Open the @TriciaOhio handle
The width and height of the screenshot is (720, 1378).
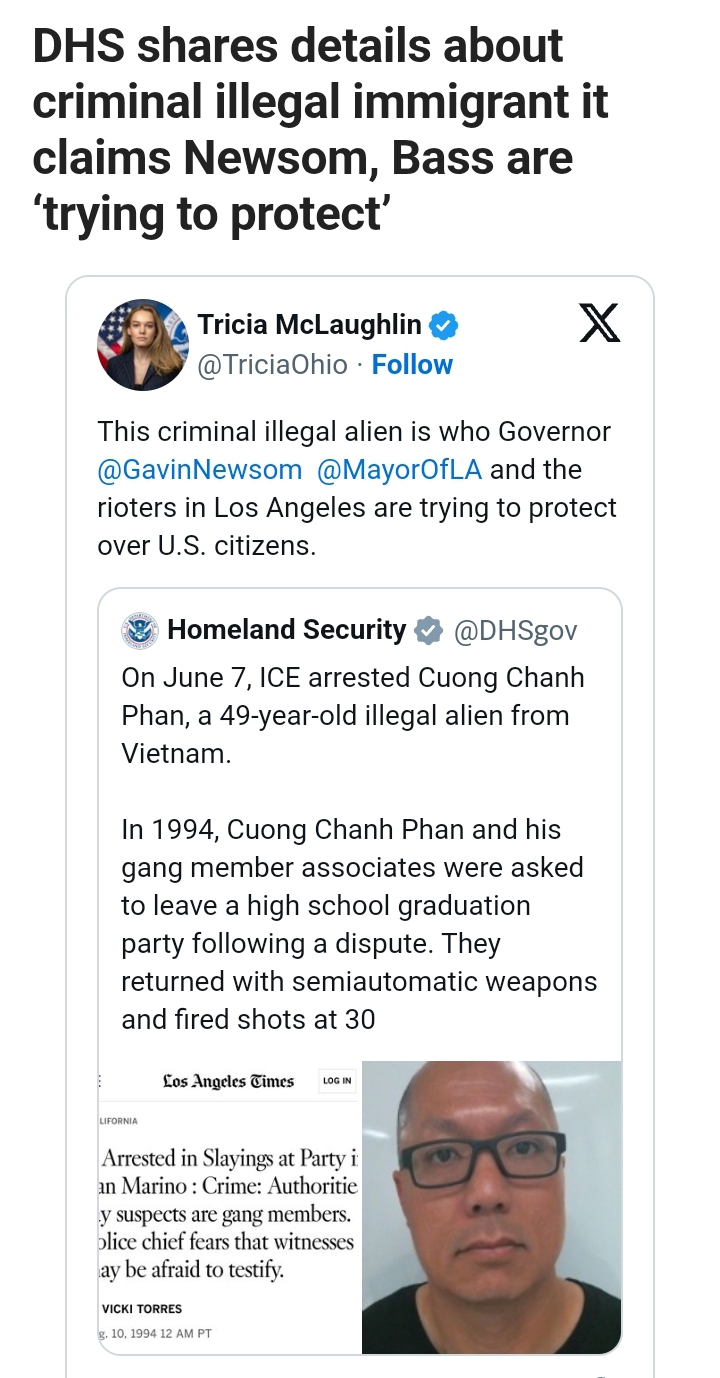[x=273, y=365]
